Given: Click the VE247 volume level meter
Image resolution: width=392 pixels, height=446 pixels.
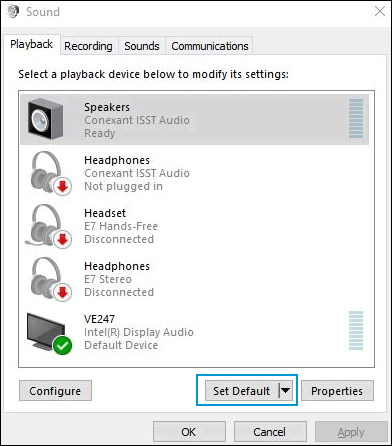Looking at the screenshot, I should pyautogui.click(x=356, y=330).
